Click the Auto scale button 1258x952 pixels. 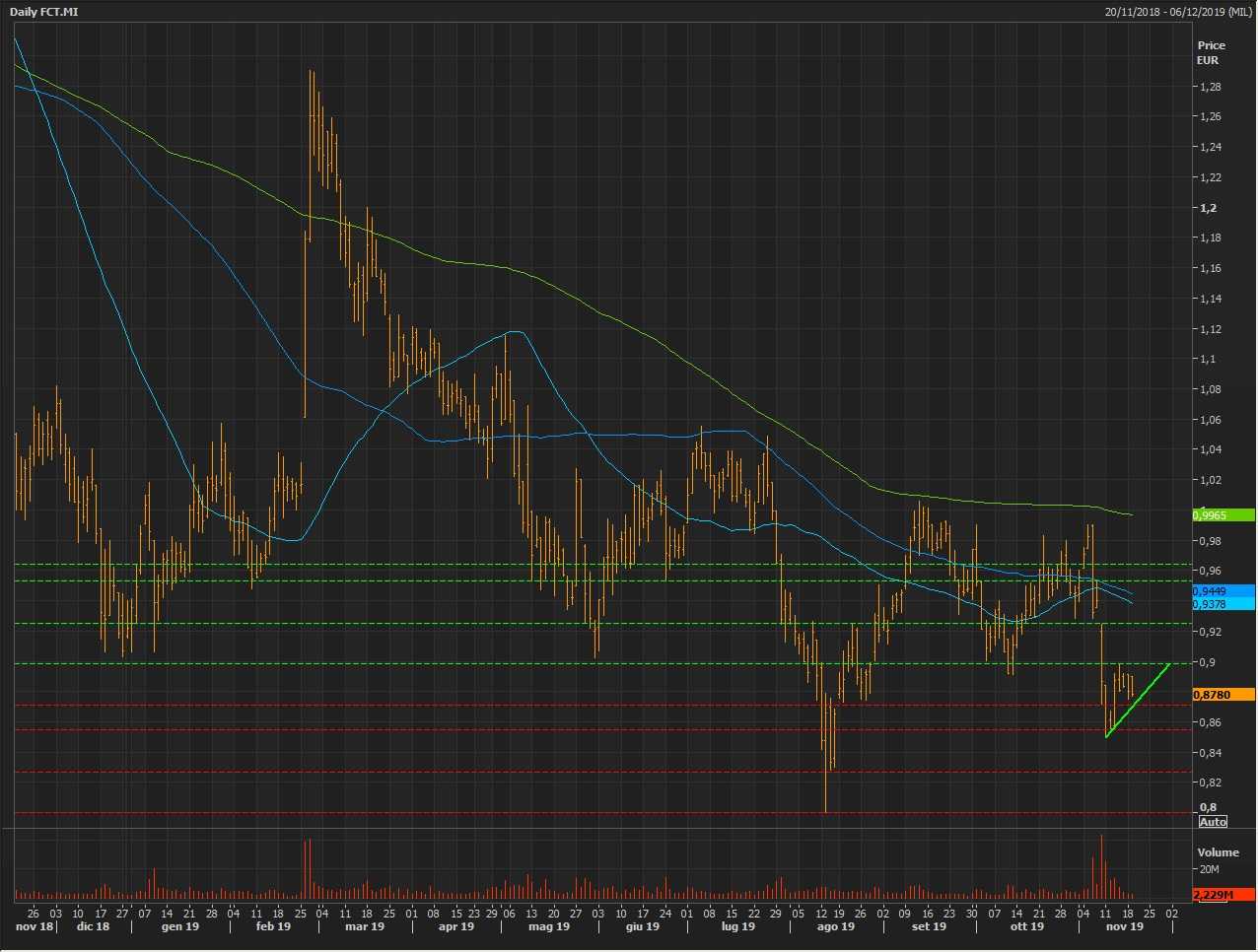(1213, 822)
